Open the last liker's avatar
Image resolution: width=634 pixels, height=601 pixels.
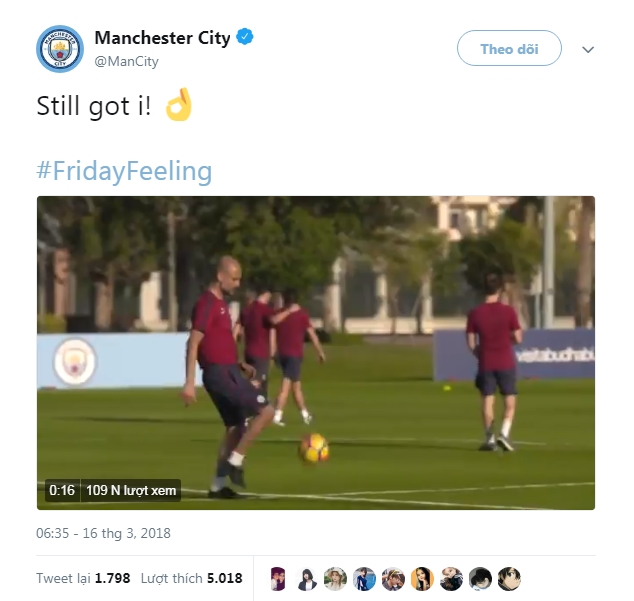[509, 579]
